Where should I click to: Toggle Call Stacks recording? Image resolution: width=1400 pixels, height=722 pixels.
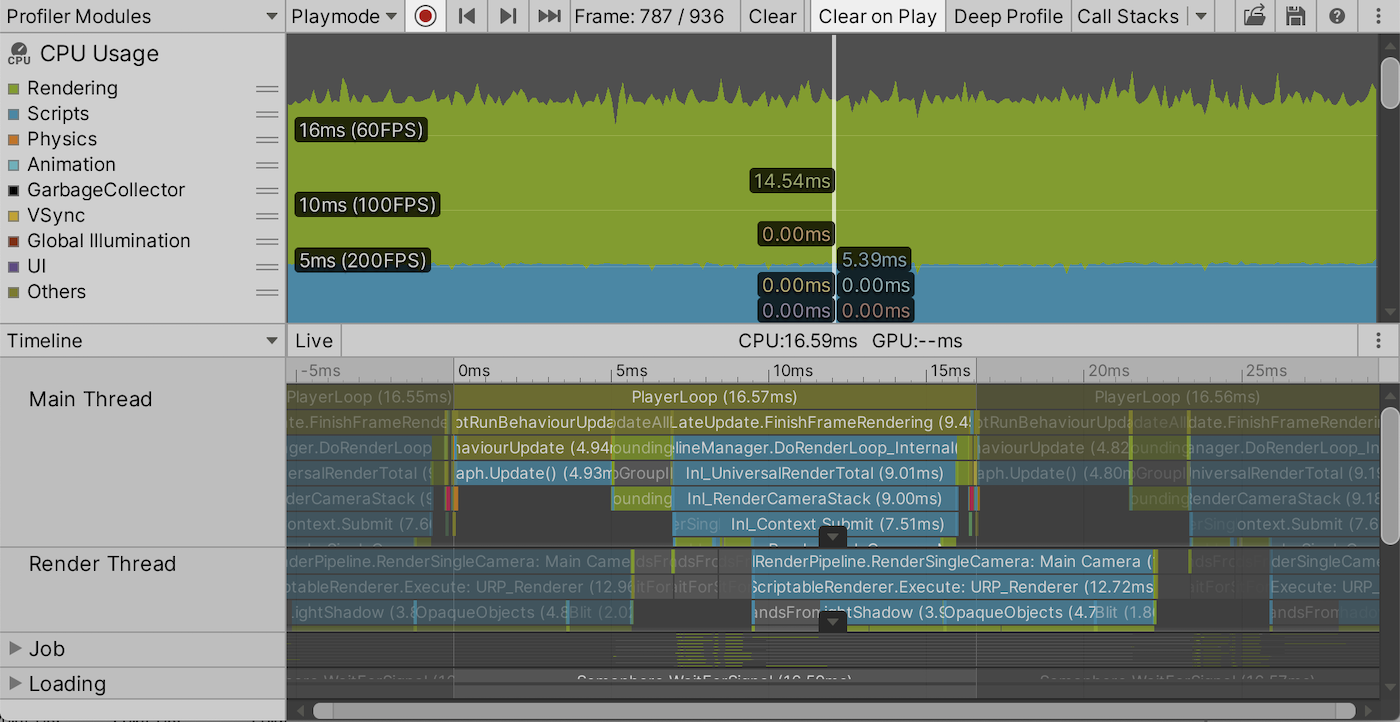point(1128,16)
